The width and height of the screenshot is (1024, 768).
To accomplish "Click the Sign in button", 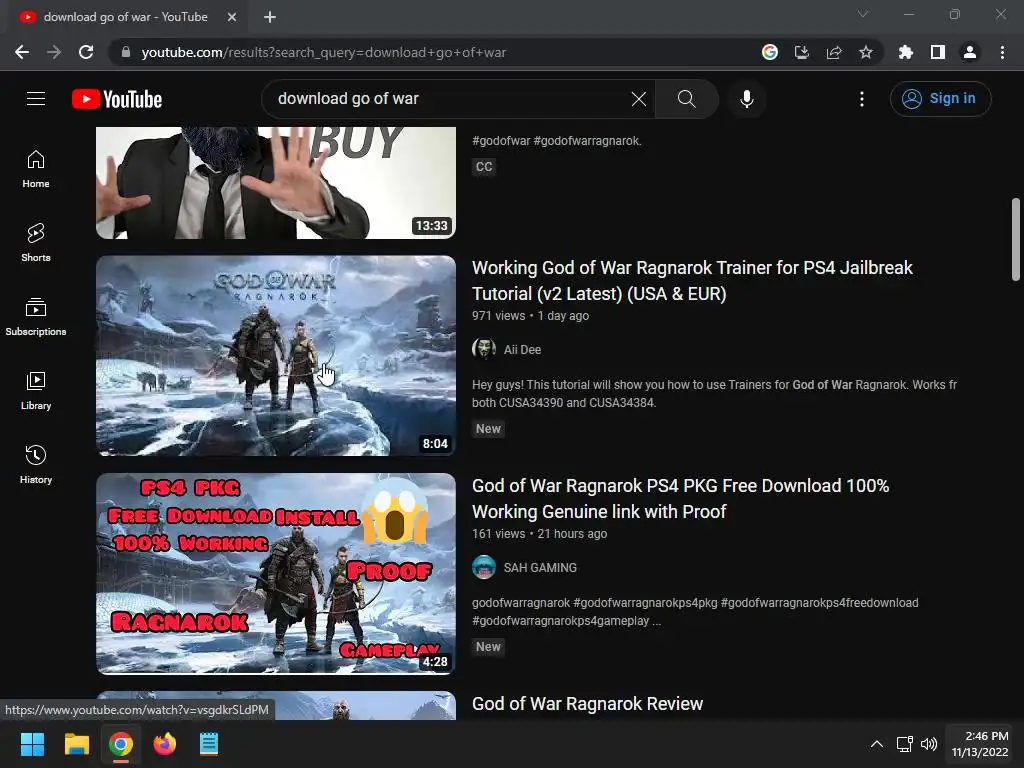I will click(940, 99).
